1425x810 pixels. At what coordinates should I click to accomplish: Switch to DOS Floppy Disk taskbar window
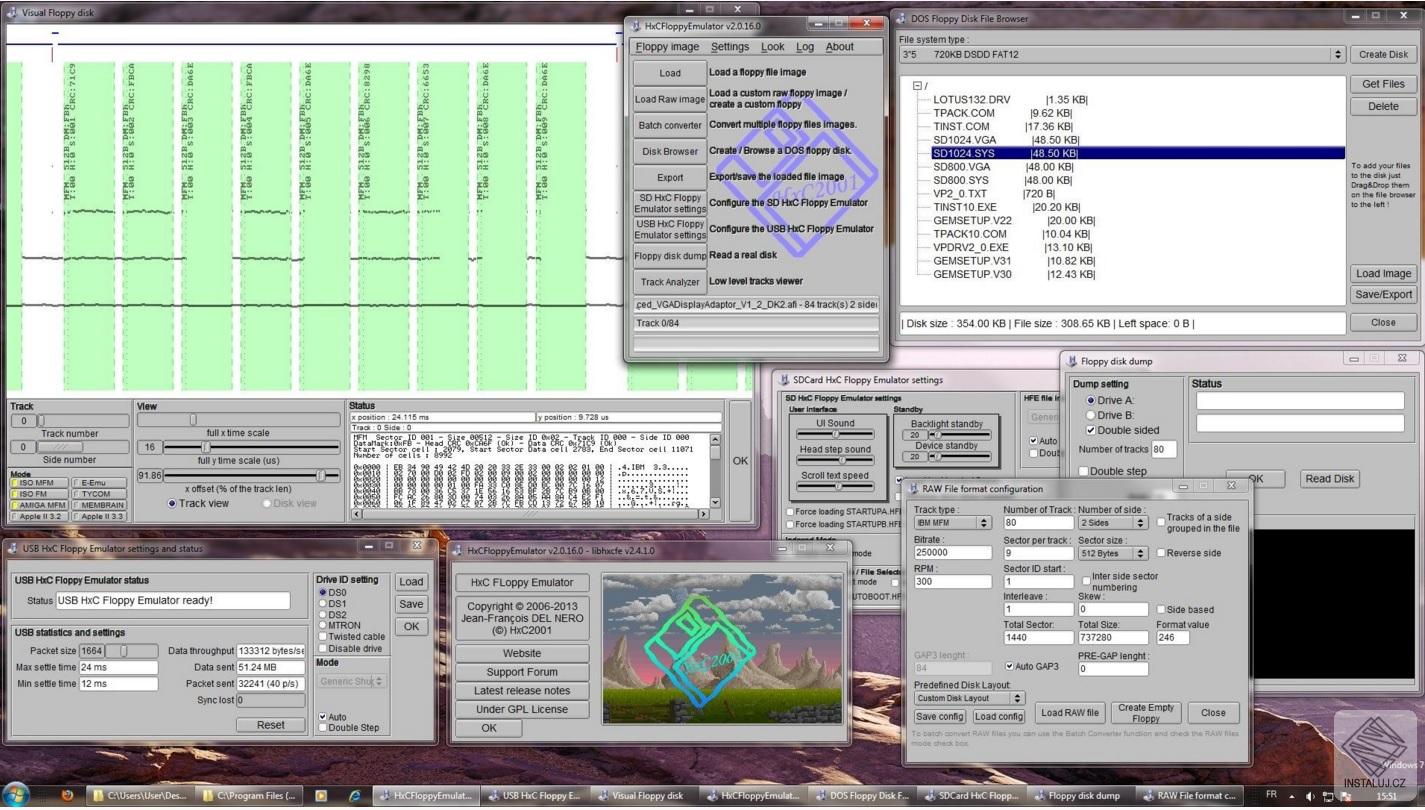click(860, 796)
